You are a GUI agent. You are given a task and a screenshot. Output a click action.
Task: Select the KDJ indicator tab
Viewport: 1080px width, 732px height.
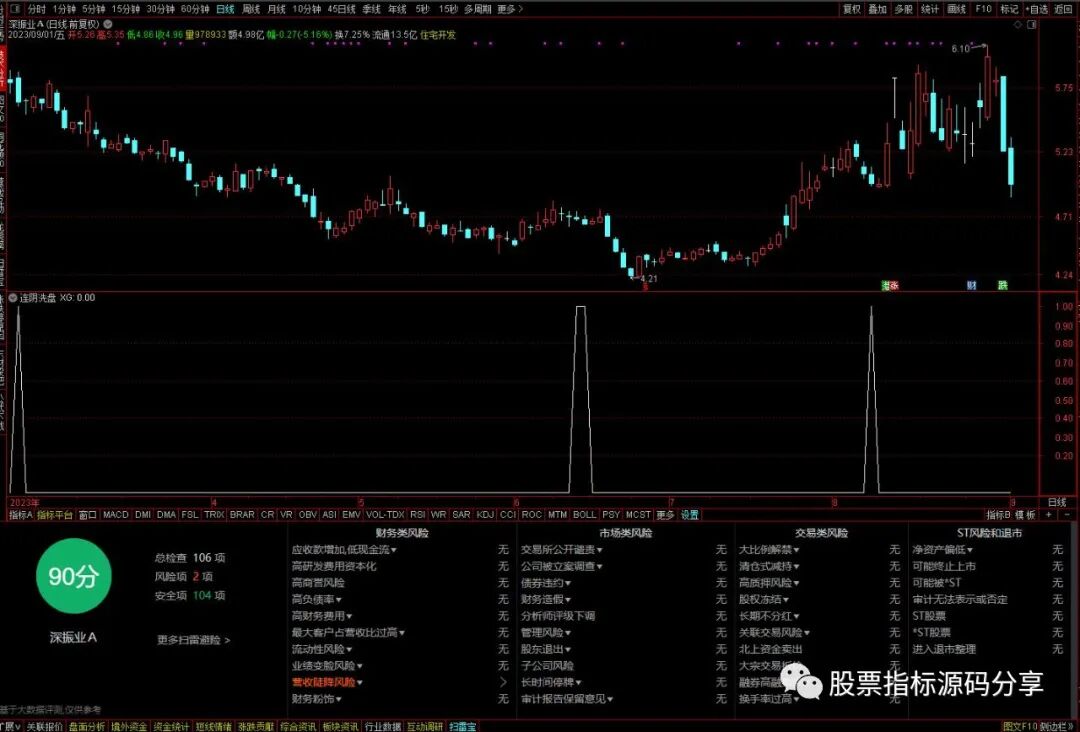click(485, 514)
